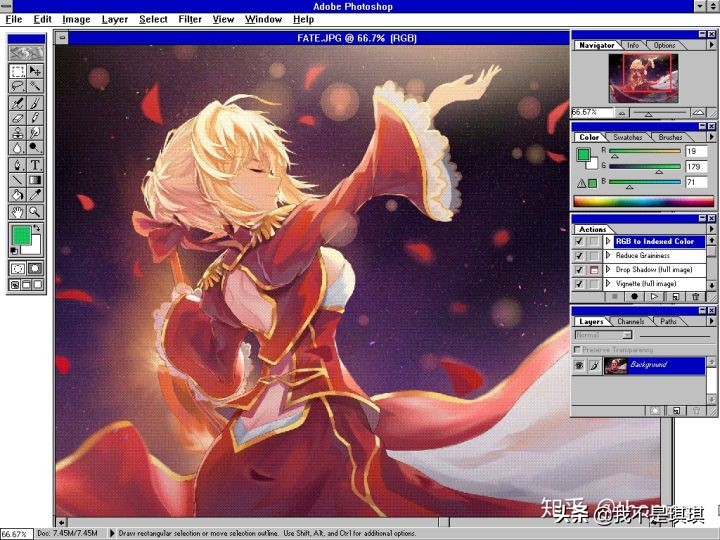Image resolution: width=720 pixels, height=540 pixels.
Task: Select the Paint Bucket tool
Action: [18, 195]
